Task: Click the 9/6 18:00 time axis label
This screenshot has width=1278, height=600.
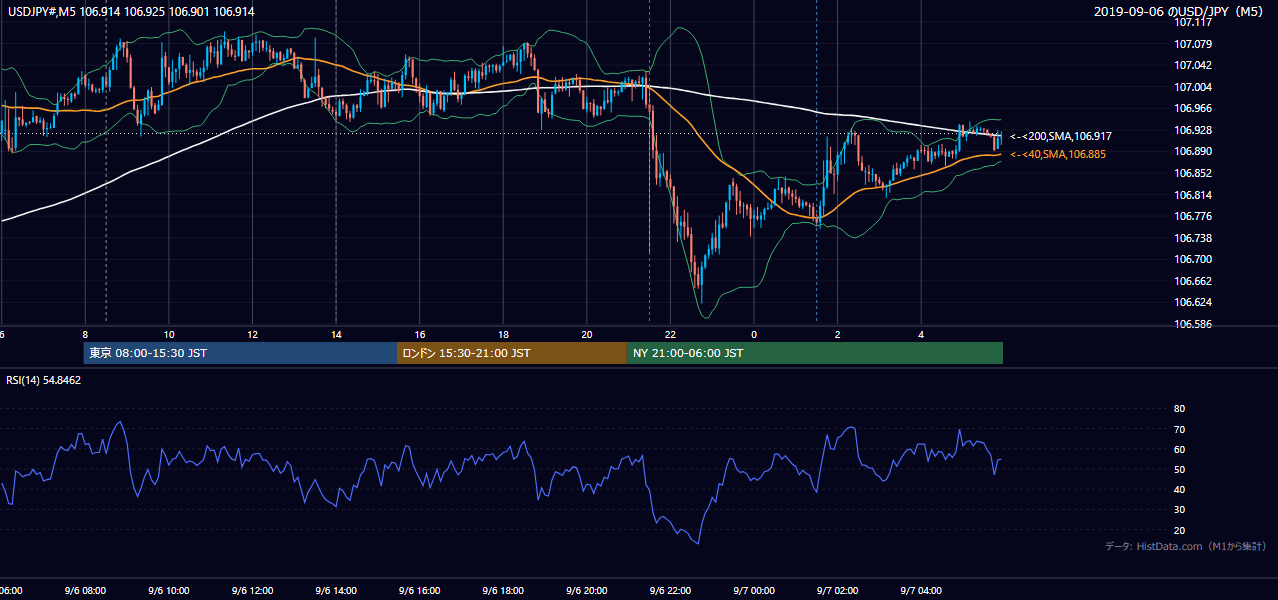Action: [502, 591]
